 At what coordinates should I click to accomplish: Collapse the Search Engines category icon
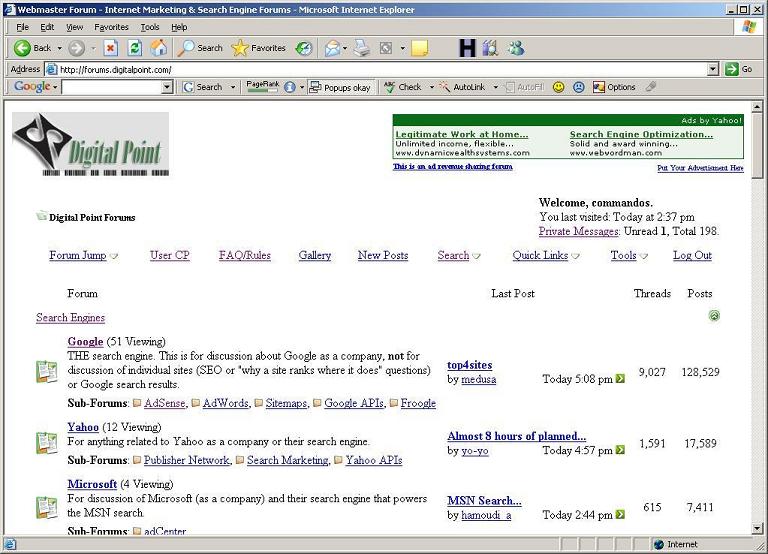pos(714,316)
